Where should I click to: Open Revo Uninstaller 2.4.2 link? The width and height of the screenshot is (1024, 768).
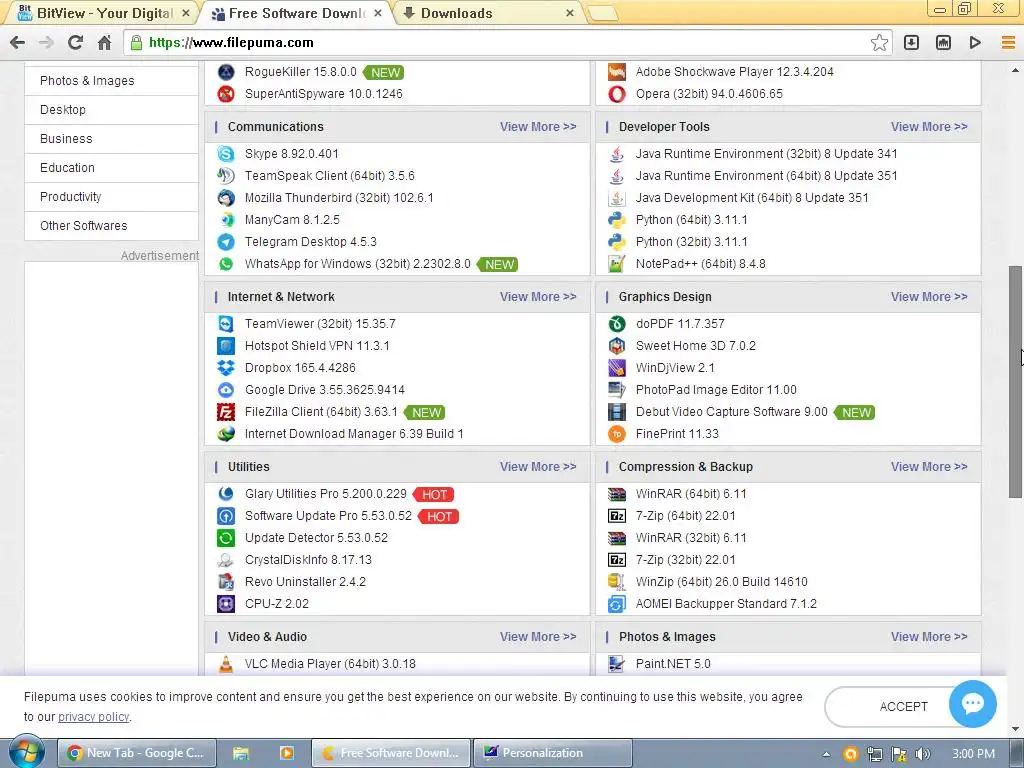tap(305, 582)
